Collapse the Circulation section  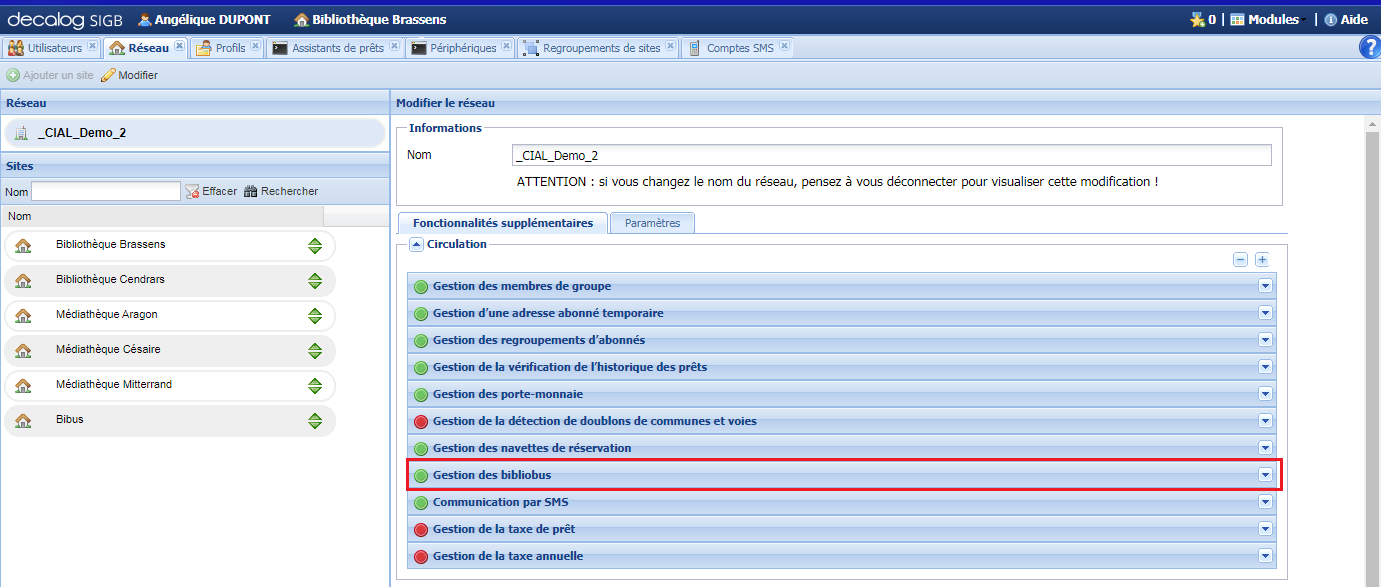(416, 244)
